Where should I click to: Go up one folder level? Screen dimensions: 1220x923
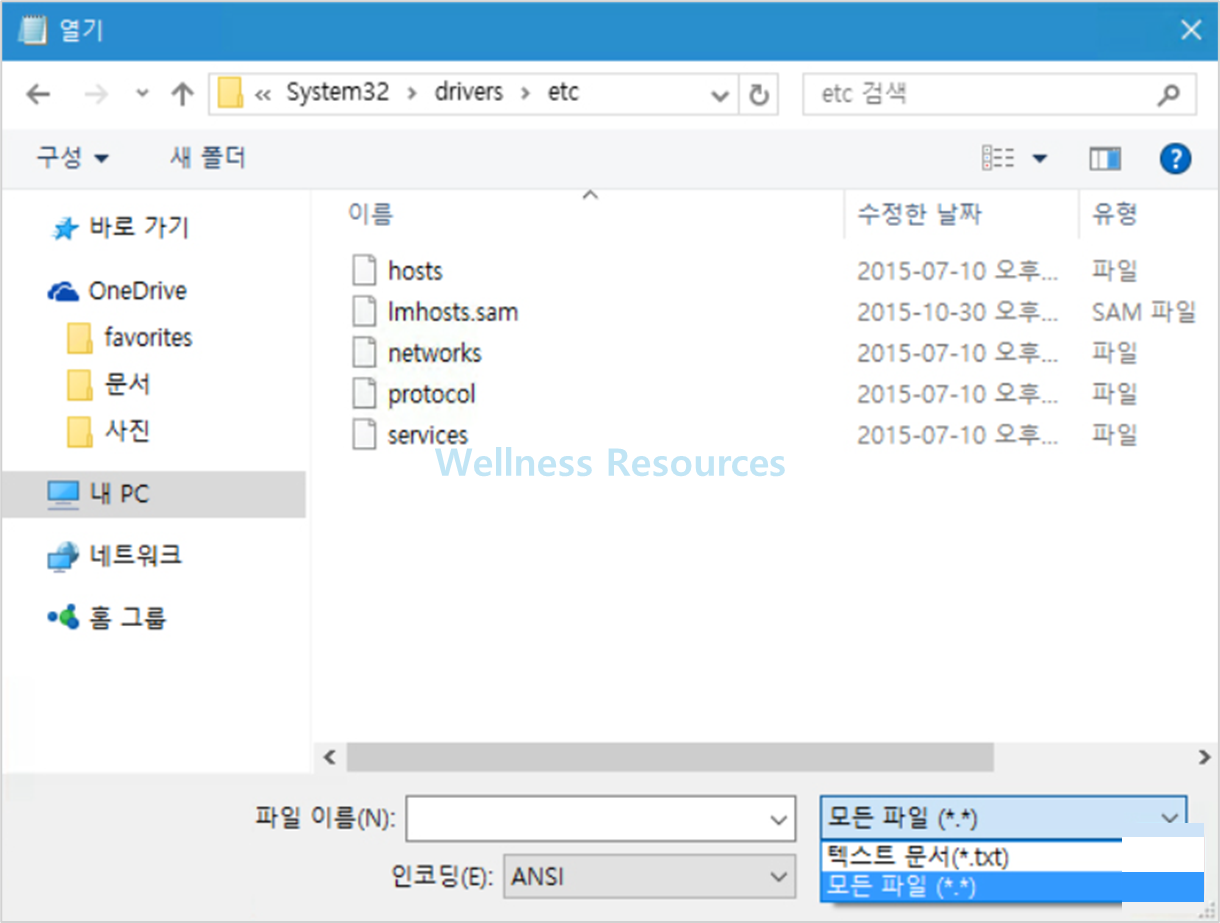(x=182, y=94)
